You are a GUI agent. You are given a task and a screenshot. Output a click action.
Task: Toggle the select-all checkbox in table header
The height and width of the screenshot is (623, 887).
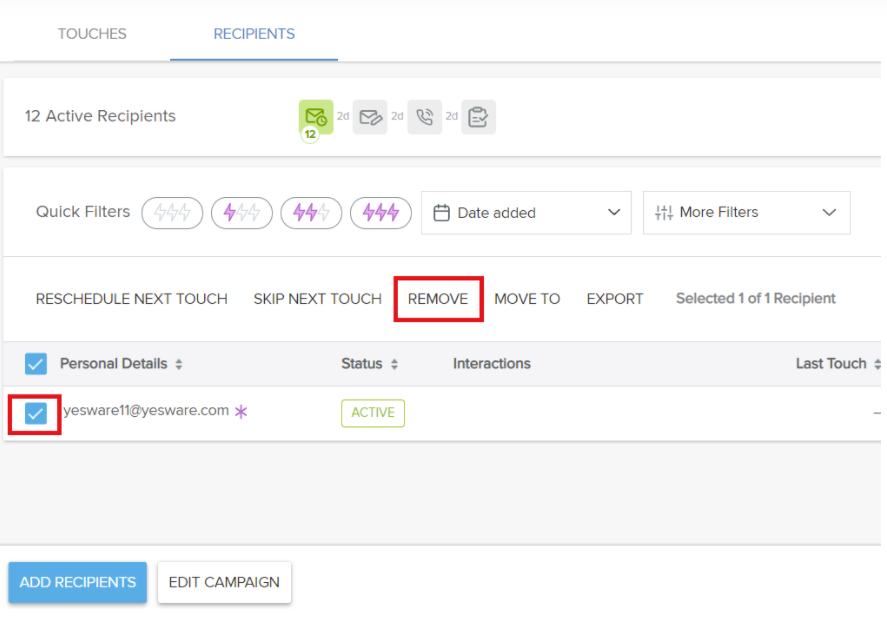36,364
